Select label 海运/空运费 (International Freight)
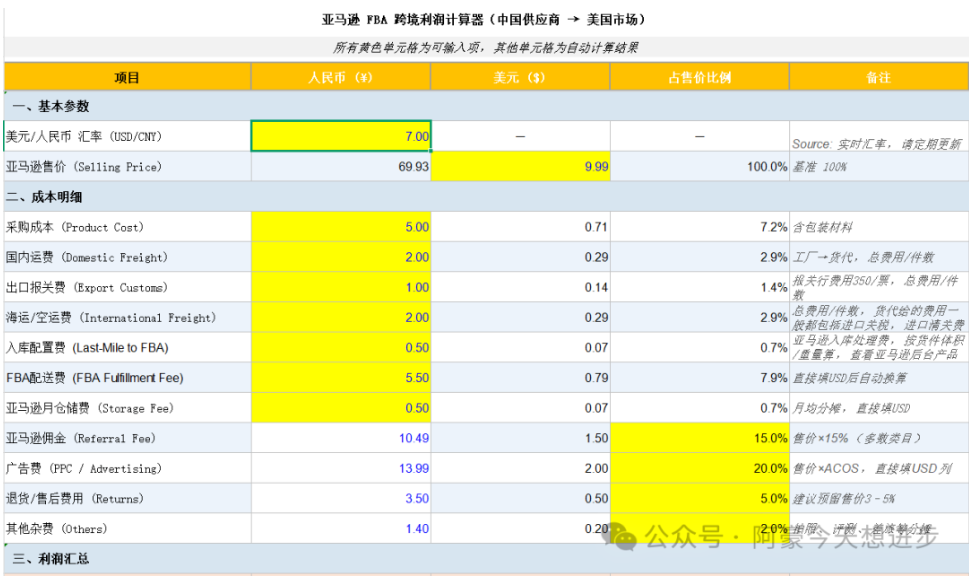Viewport: 969px width, 580px height. pyautogui.click(x=111, y=318)
